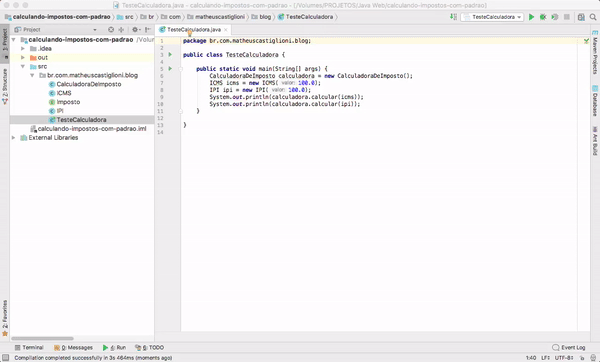600x362 pixels.
Task: Select calculando-impostos-com-padrao.iml file
Action: pyautogui.click(x=88, y=129)
